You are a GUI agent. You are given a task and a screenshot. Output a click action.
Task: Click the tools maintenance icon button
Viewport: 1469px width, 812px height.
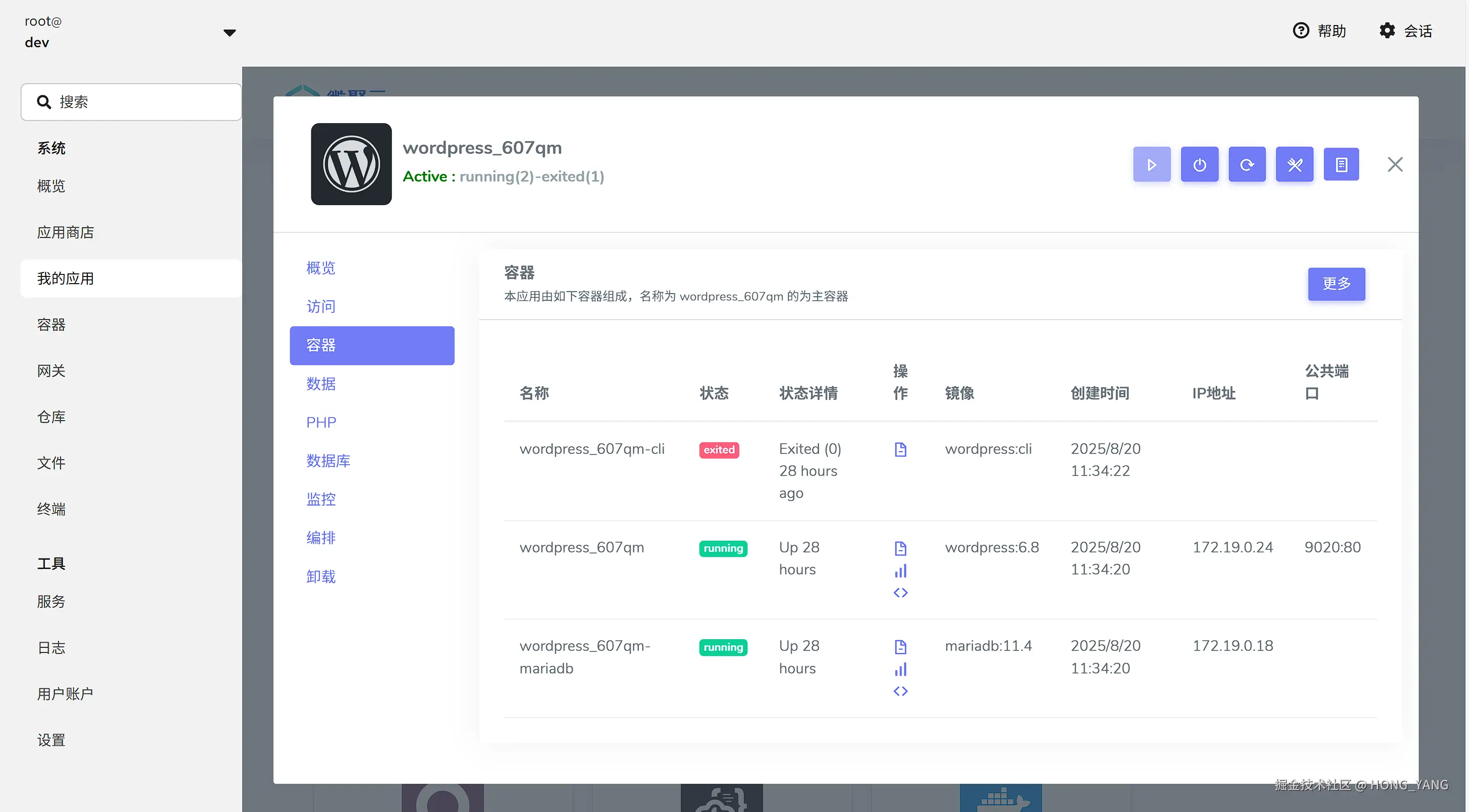[1294, 164]
